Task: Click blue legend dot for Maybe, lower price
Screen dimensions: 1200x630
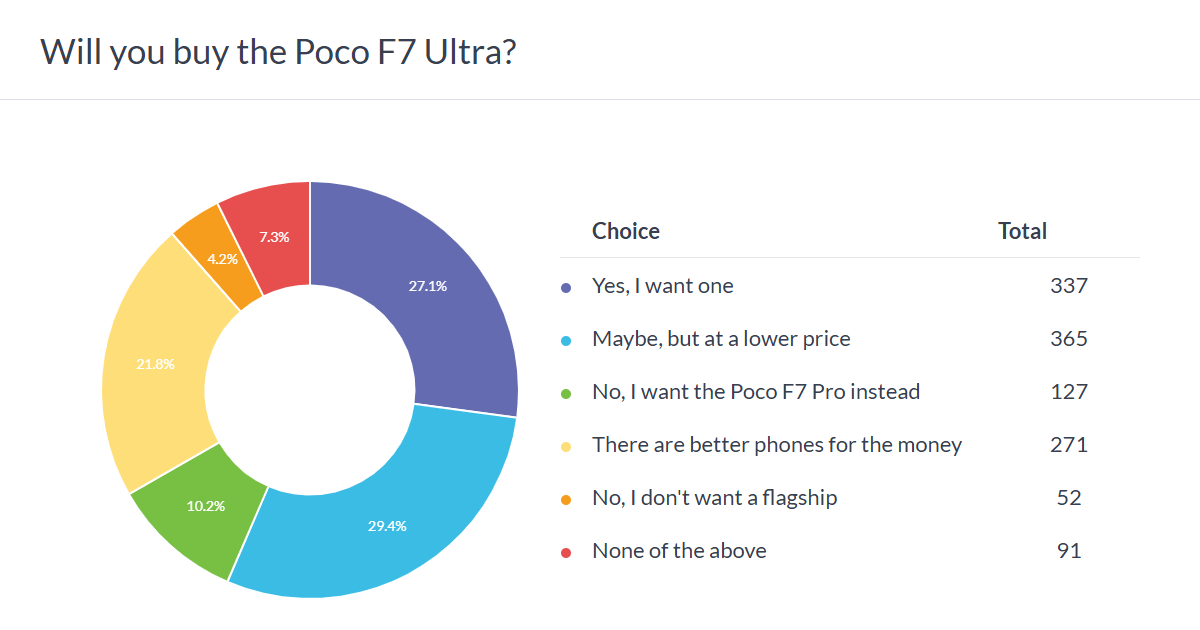Action: 566,340
